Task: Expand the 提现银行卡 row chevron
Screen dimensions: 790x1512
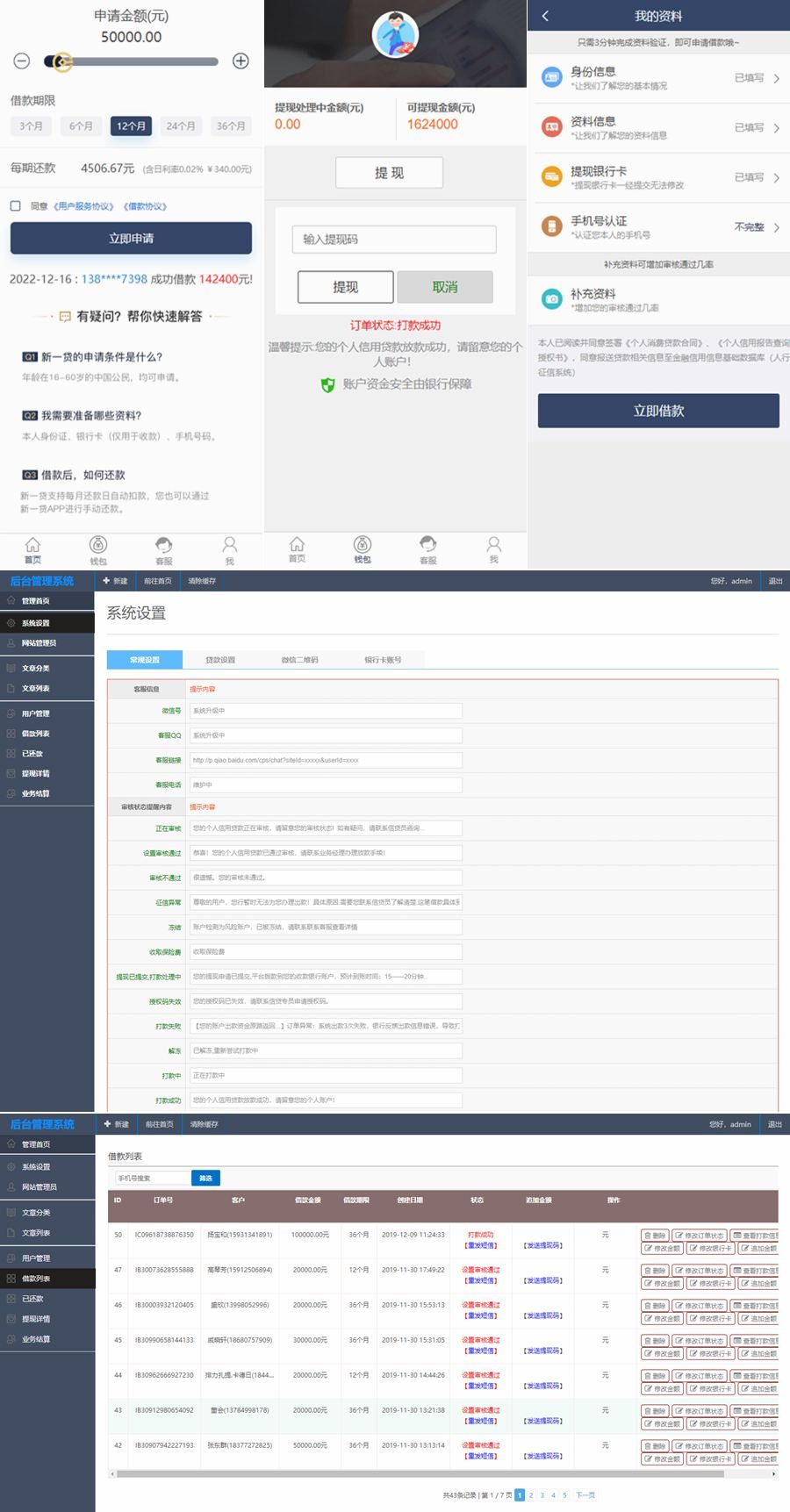Action: [x=776, y=178]
